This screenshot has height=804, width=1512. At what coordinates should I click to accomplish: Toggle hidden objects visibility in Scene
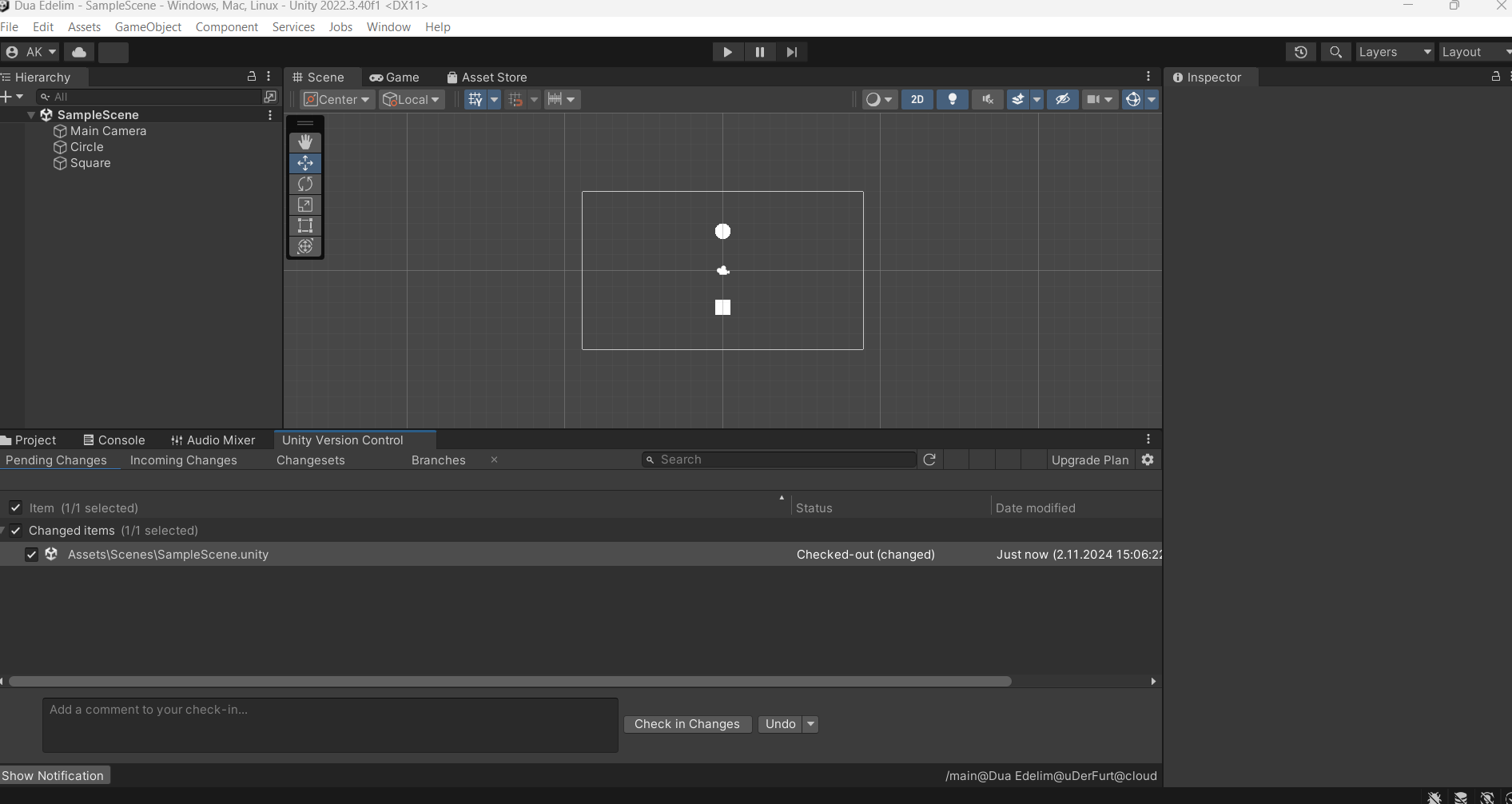tap(1063, 99)
